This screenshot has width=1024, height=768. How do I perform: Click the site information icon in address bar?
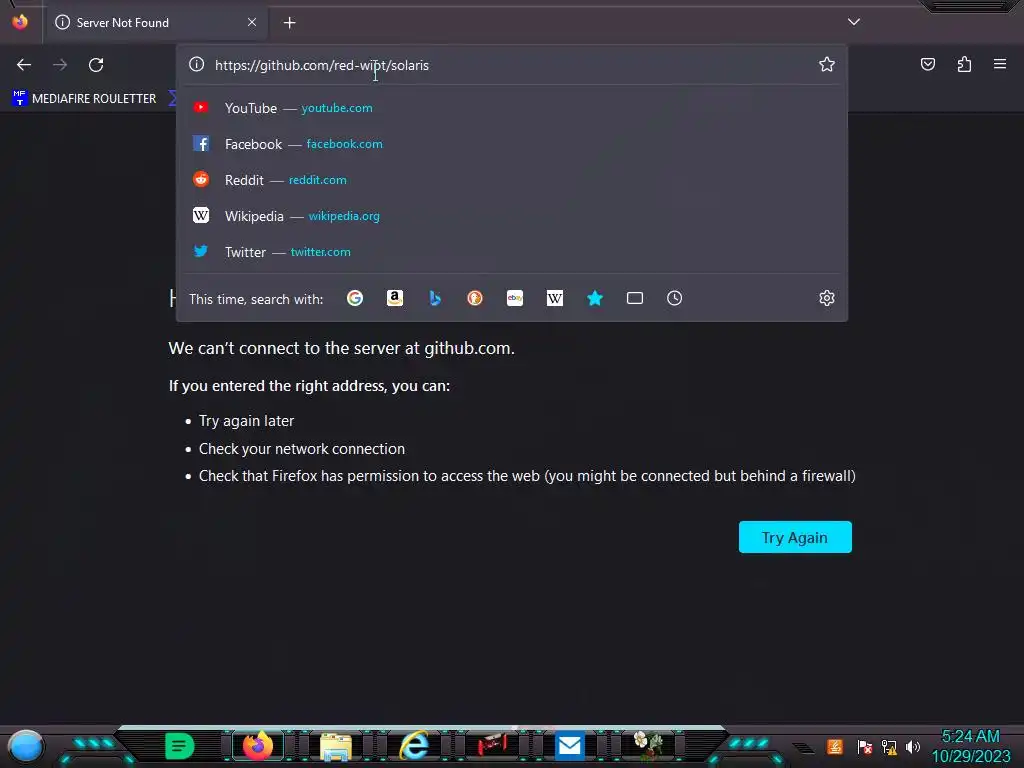[x=197, y=65]
